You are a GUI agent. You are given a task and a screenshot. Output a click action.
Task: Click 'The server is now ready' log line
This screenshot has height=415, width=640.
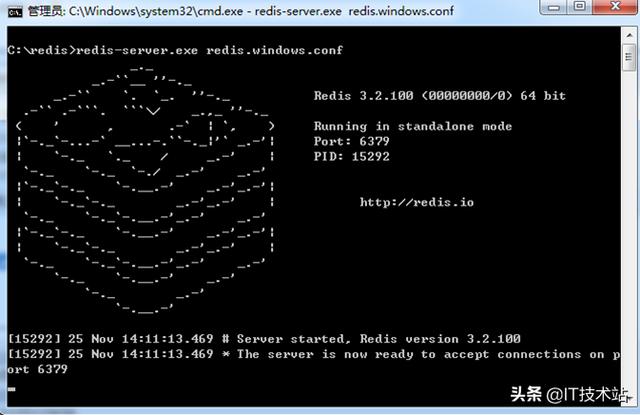pos(314,354)
